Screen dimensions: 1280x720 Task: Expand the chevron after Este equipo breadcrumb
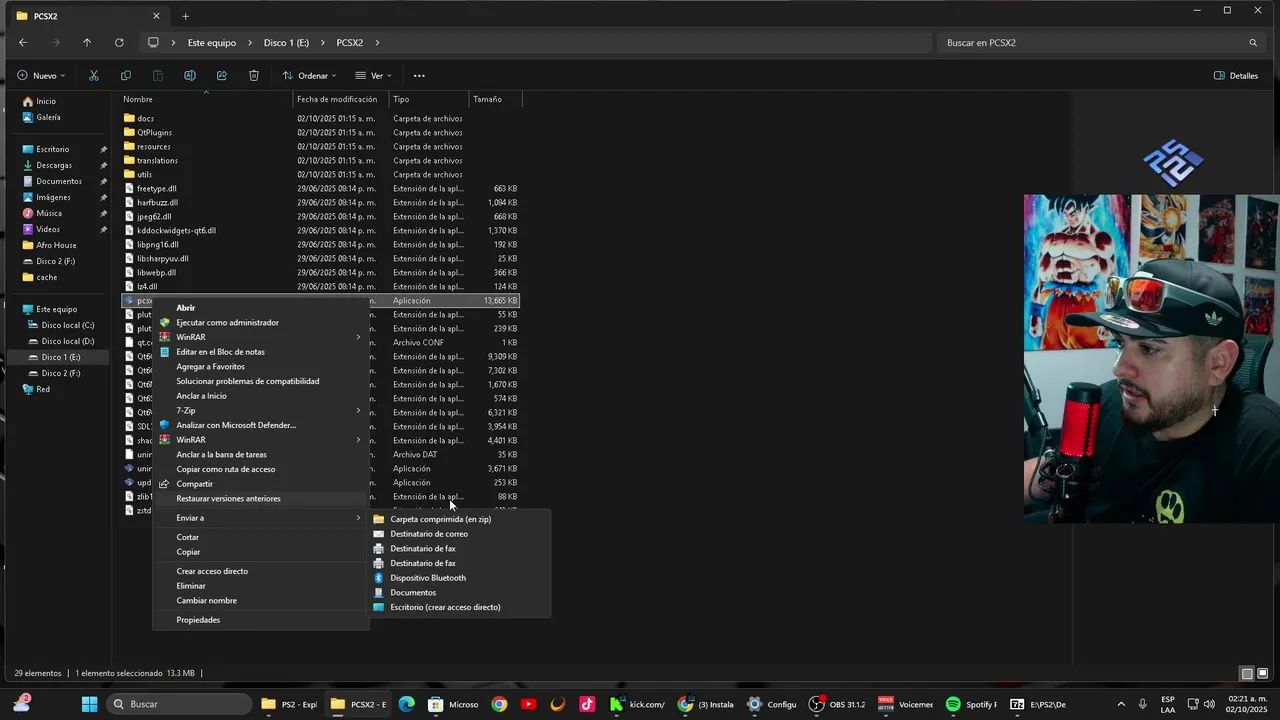[x=249, y=43]
